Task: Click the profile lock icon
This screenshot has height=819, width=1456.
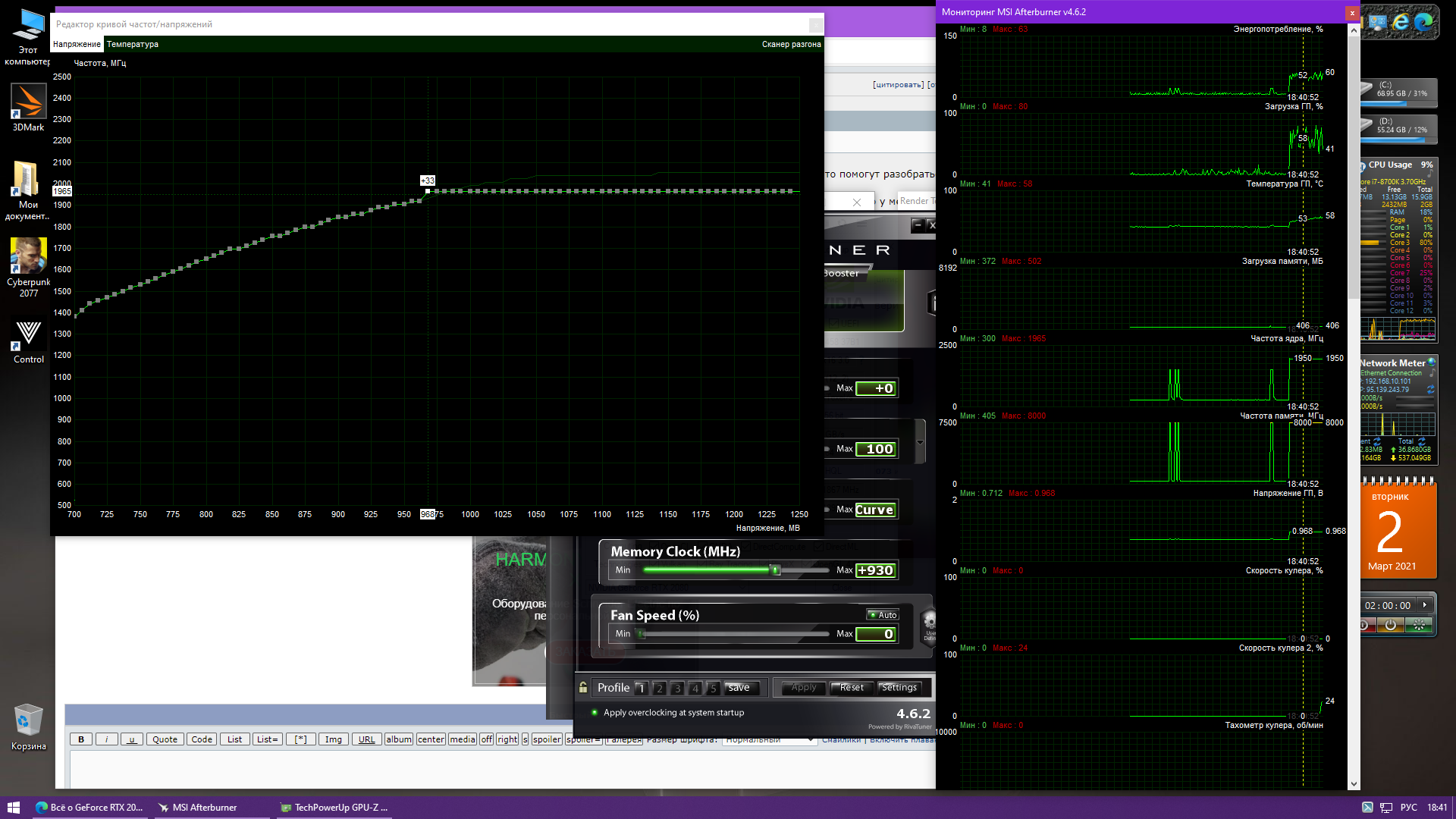Action: (x=583, y=687)
